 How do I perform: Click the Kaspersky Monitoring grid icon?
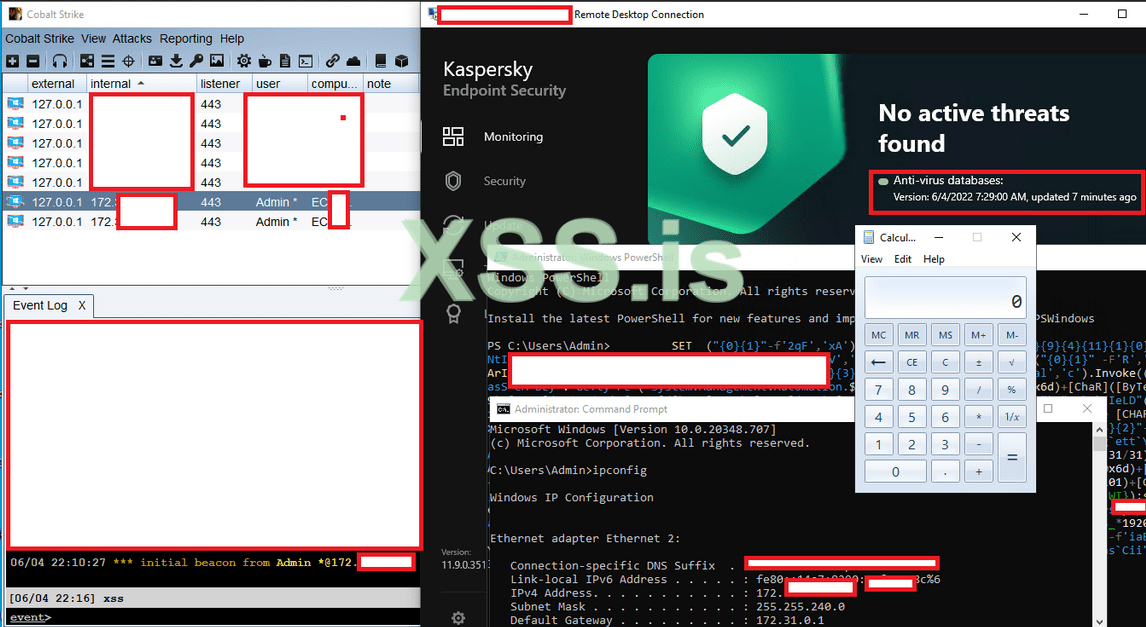(x=453, y=137)
